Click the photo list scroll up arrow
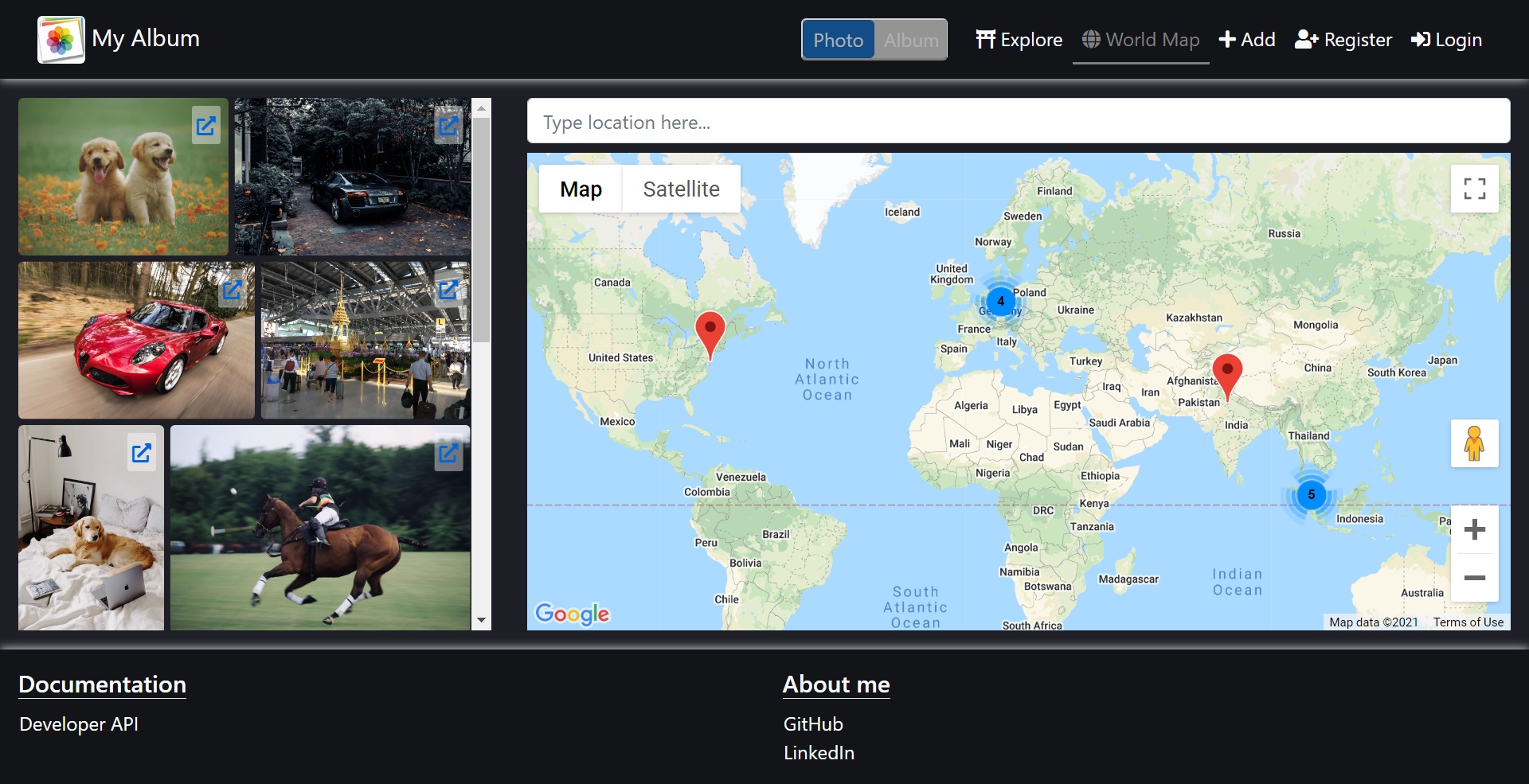This screenshot has width=1529, height=784. [481, 107]
